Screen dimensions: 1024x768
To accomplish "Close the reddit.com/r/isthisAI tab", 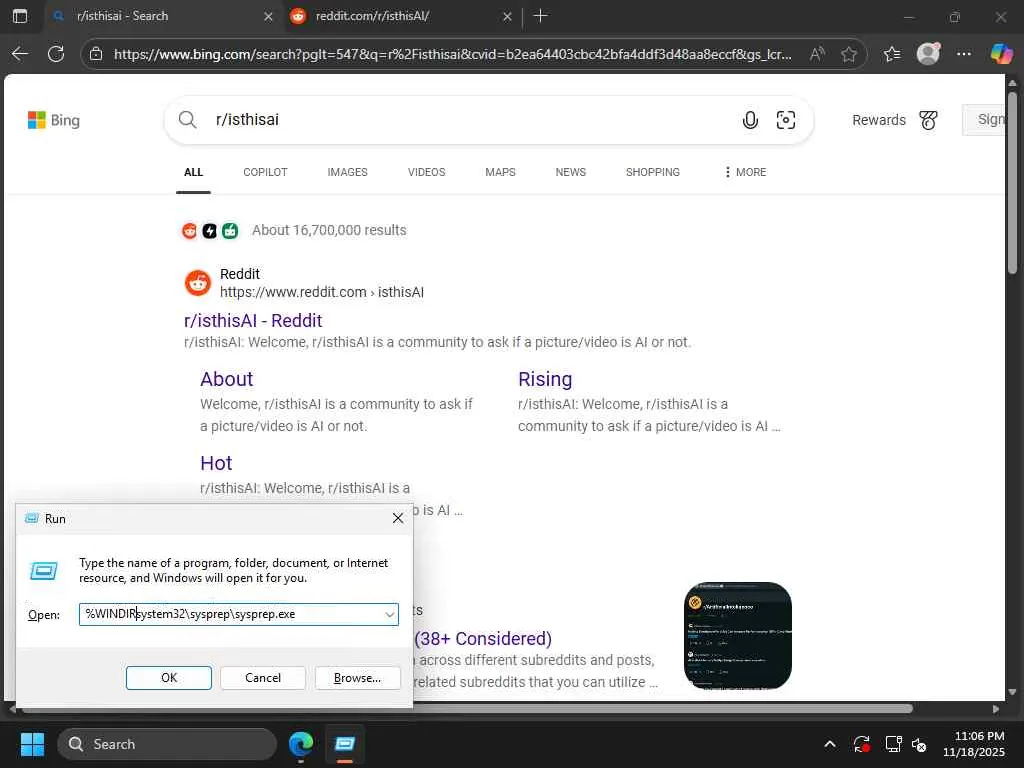I will pyautogui.click(x=507, y=16).
